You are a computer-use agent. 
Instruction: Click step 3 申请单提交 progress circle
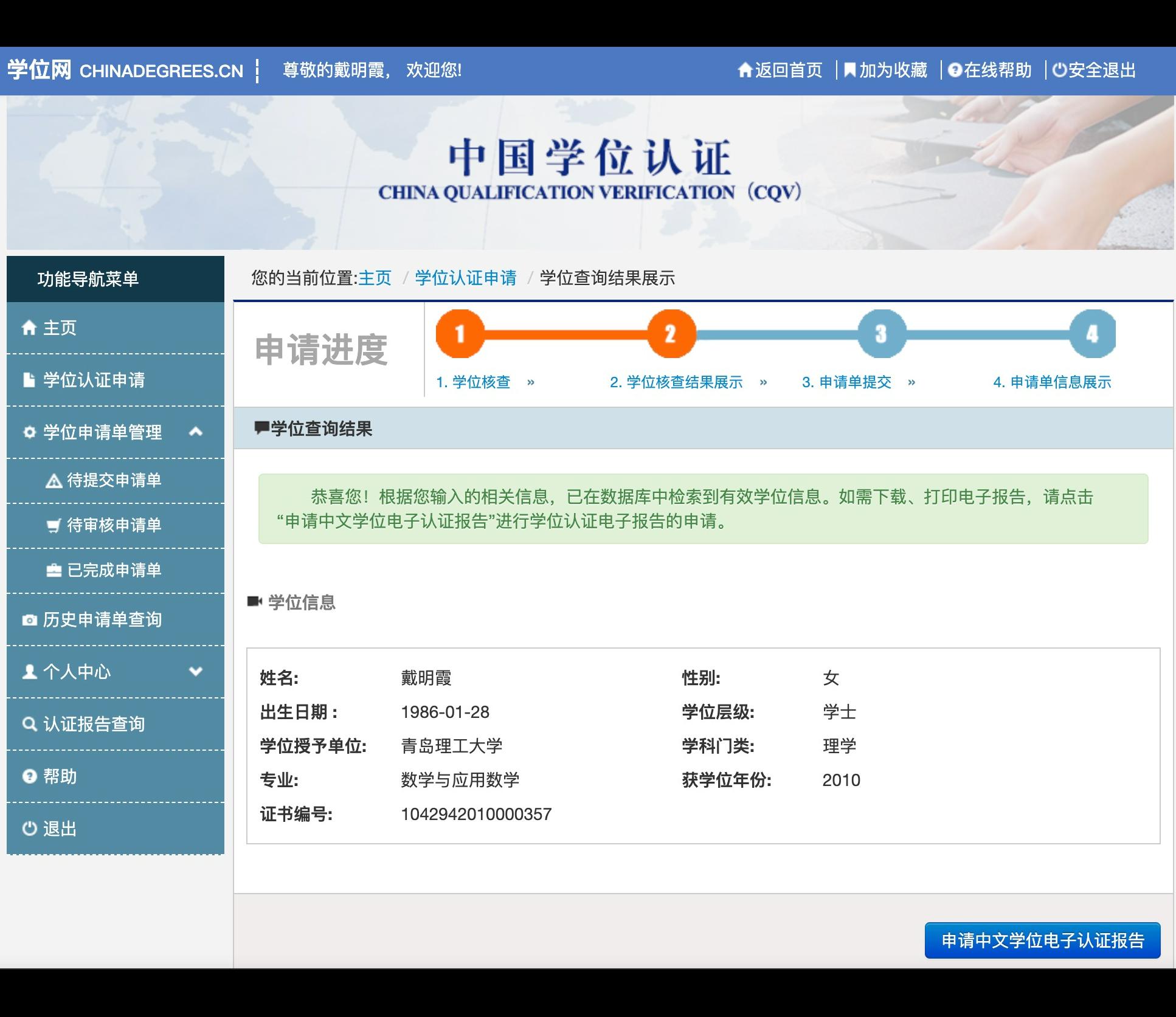tap(881, 334)
